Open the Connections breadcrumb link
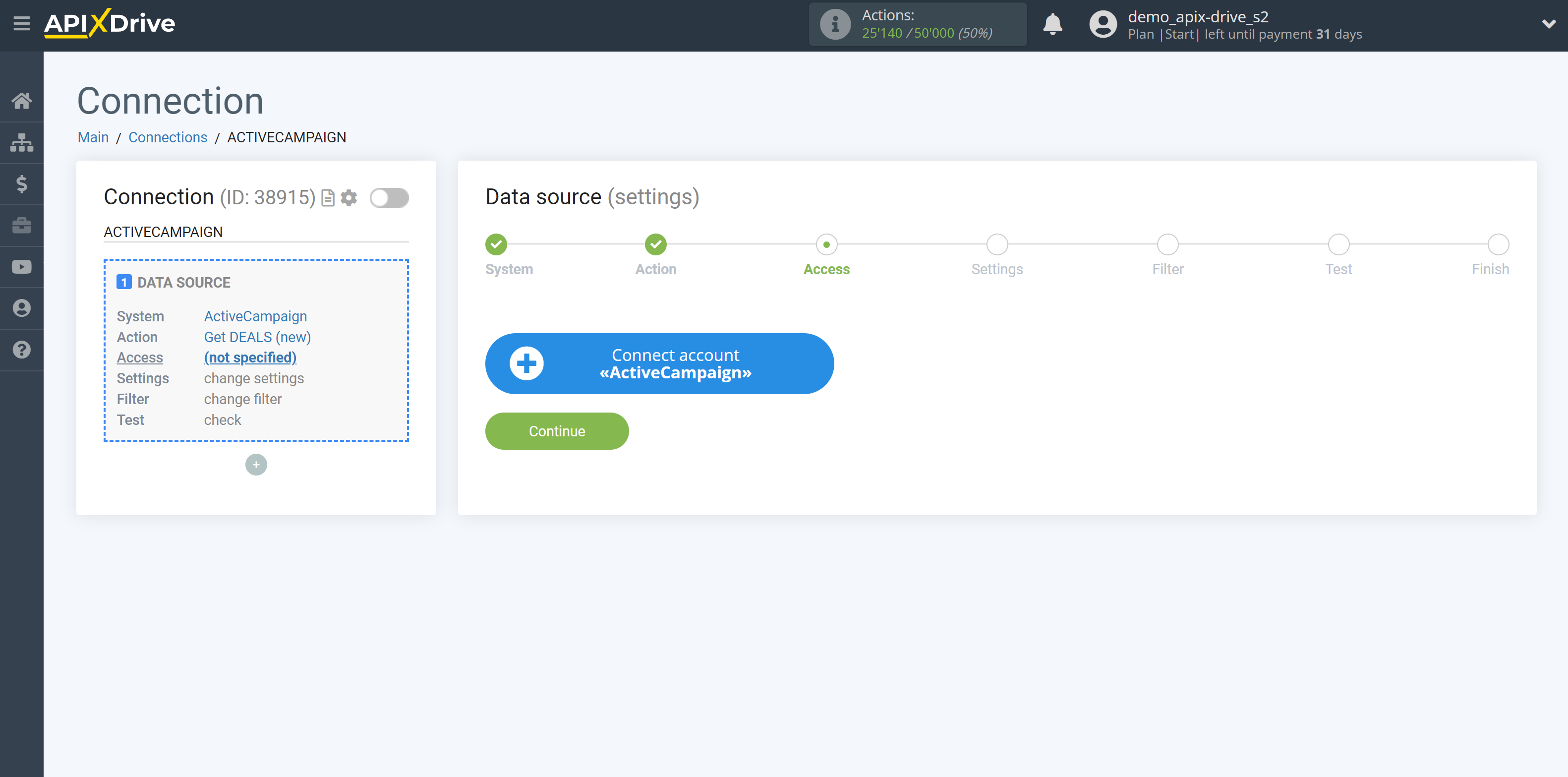Viewport: 1568px width, 777px height. 167,137
